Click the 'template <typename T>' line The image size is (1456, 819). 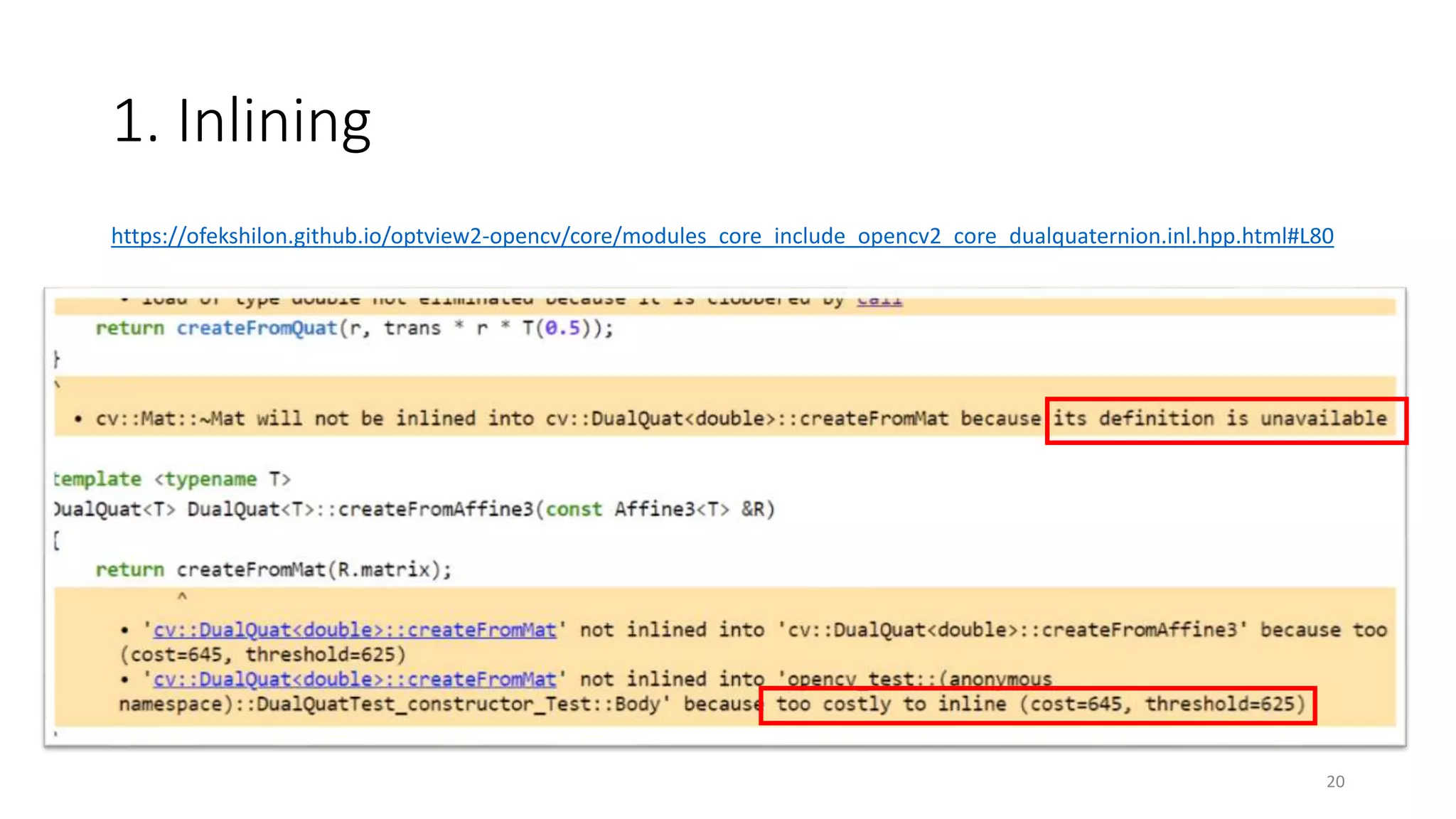[x=172, y=479]
